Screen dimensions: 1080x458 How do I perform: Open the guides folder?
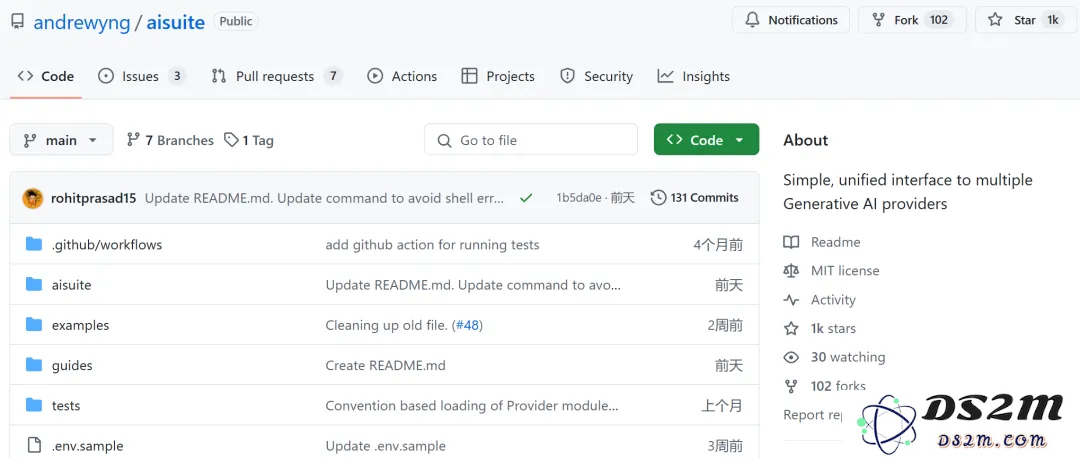(72, 366)
